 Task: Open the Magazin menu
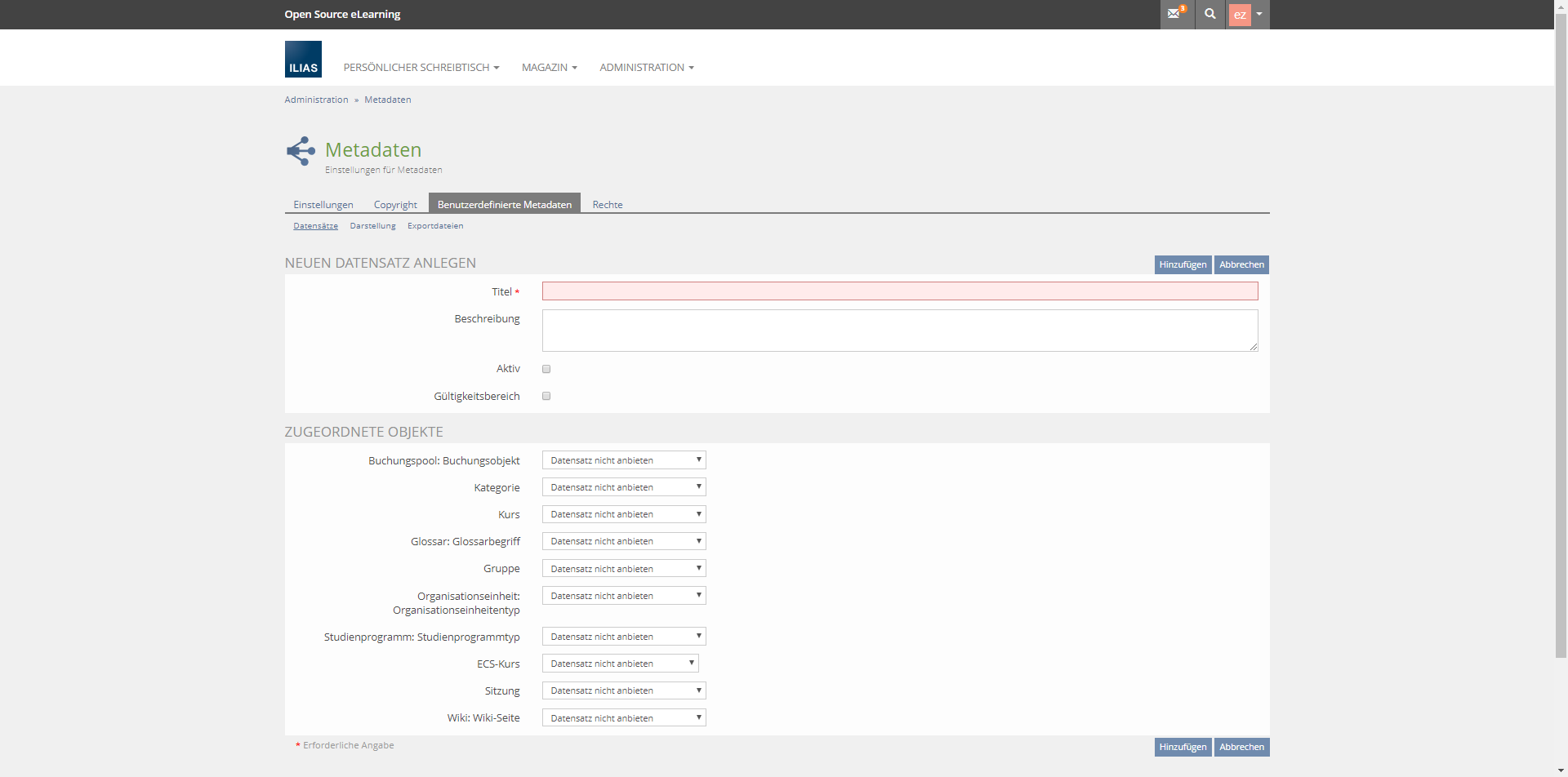click(x=549, y=68)
